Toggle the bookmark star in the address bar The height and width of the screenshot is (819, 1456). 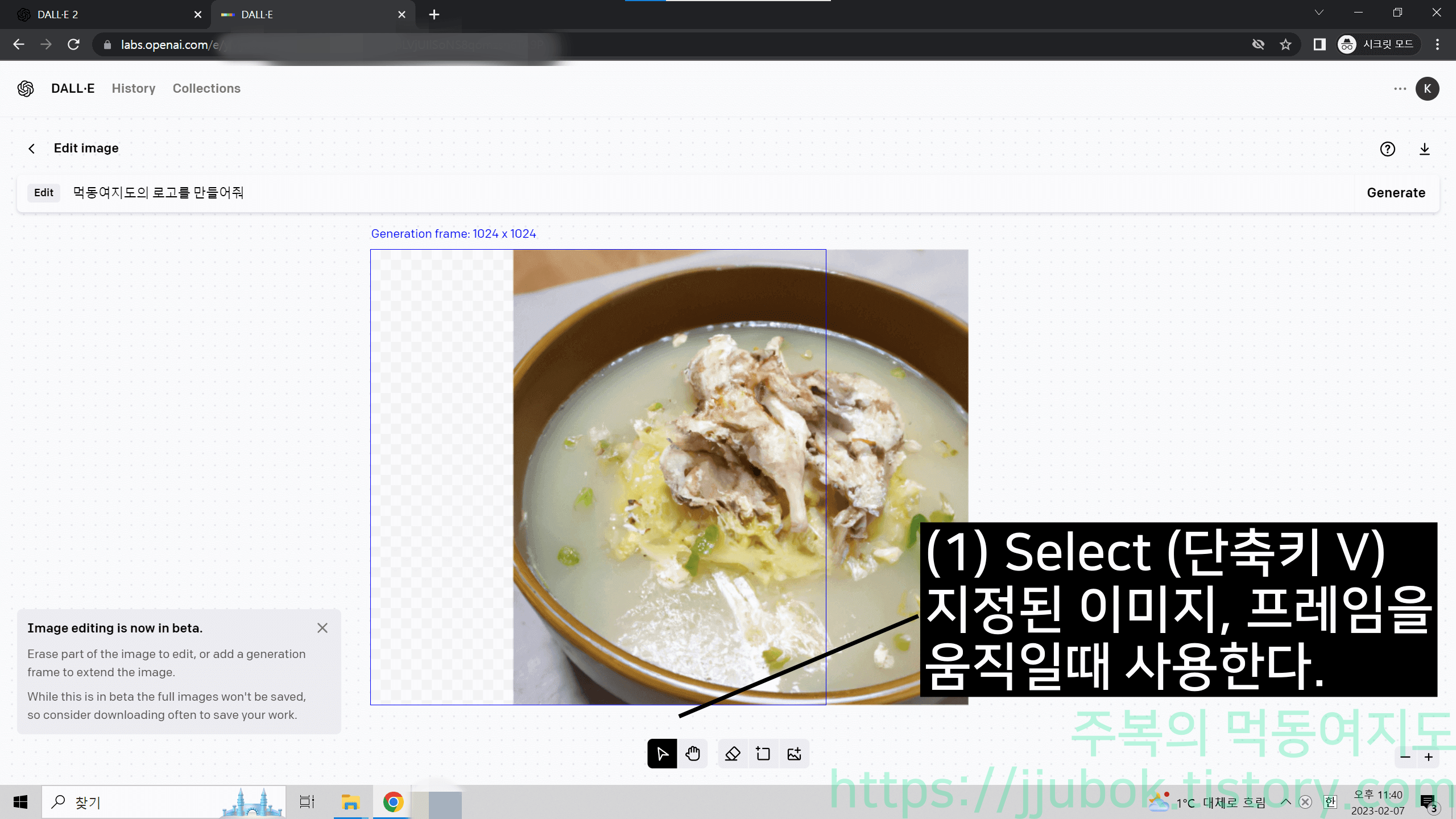pos(1285,44)
